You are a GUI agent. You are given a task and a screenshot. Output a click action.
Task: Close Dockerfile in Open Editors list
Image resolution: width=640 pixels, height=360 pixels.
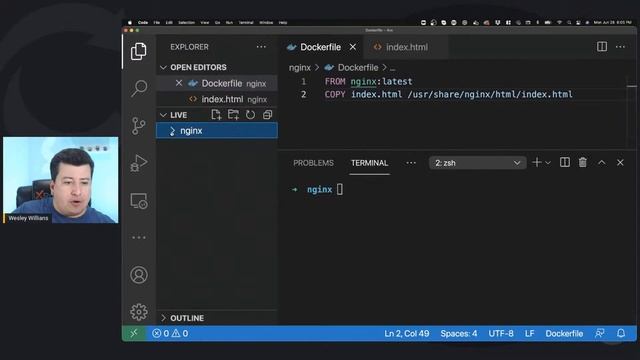pyautogui.click(x=179, y=83)
